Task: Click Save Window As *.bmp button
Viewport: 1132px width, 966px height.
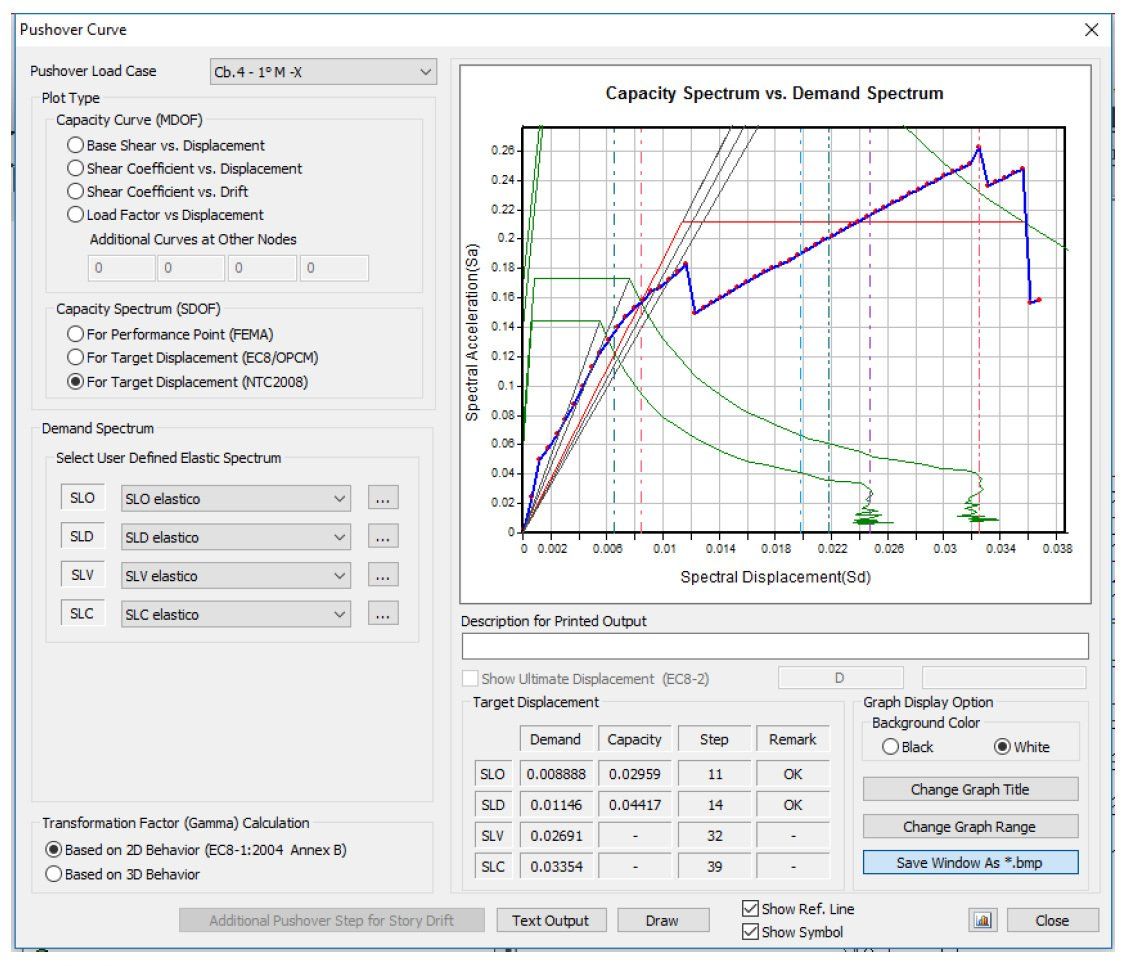Action: (x=970, y=863)
